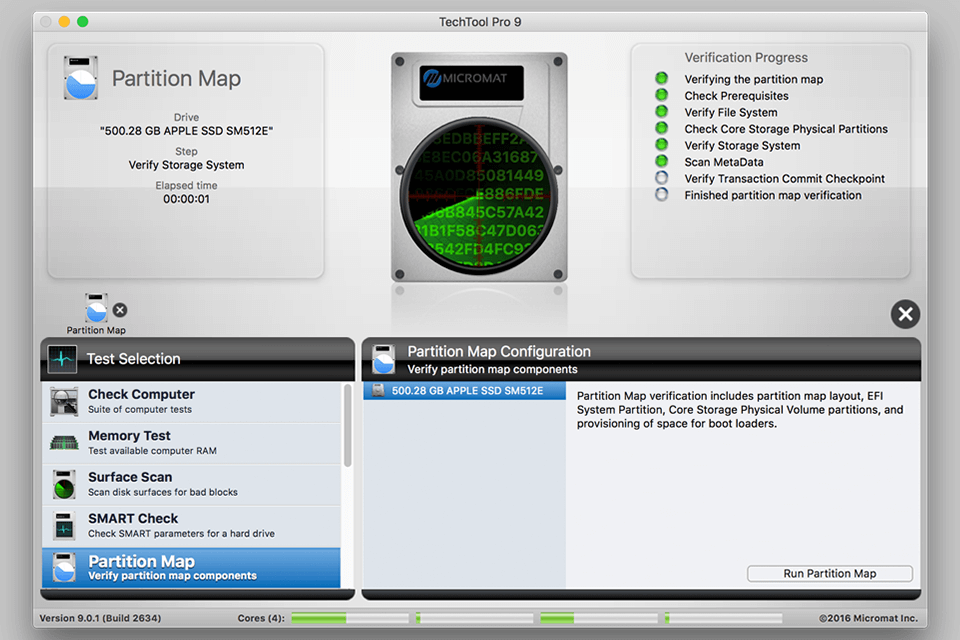The height and width of the screenshot is (640, 960).
Task: Click the ©2016 Micromat Inc. text
Action: pos(868,618)
